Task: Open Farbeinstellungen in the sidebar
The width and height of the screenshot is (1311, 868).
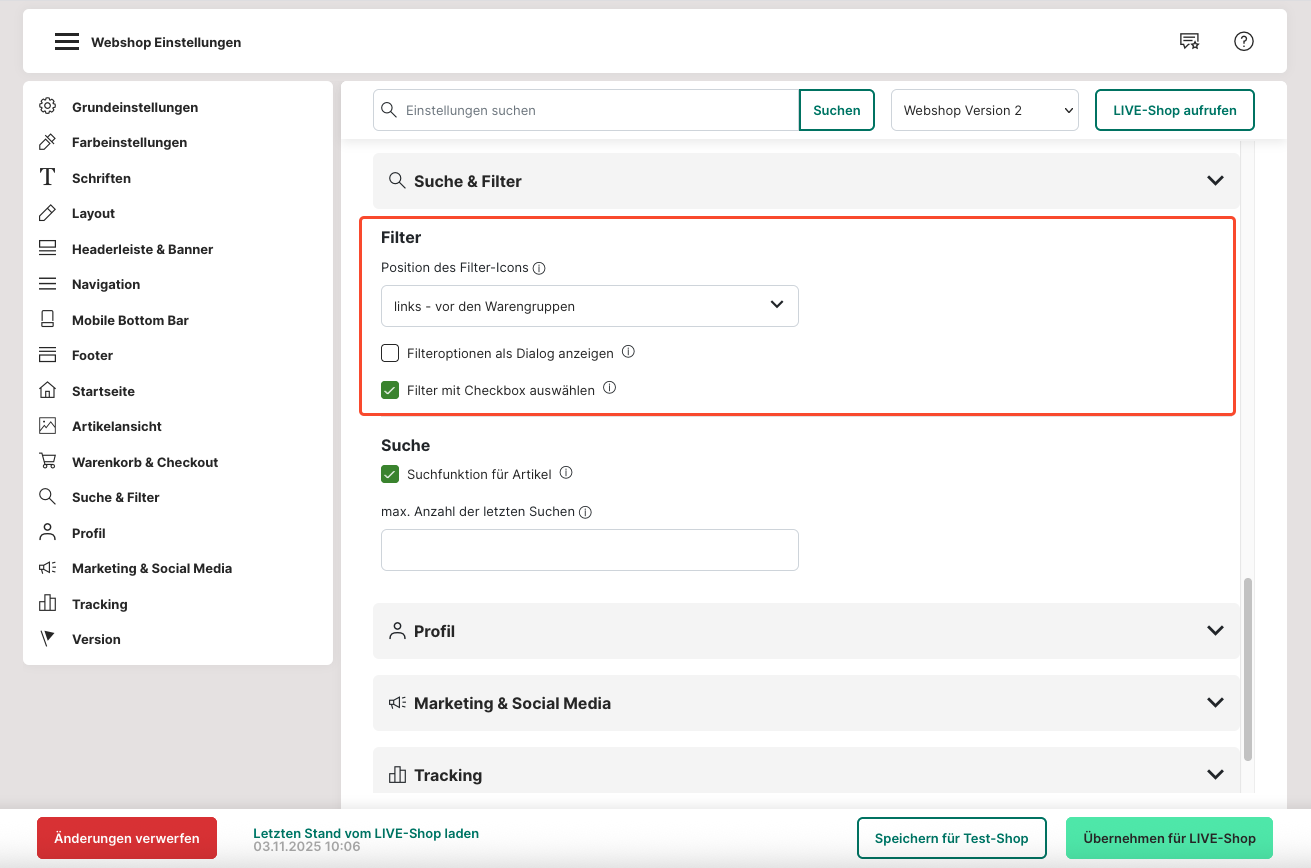Action: pyautogui.click(x=129, y=142)
